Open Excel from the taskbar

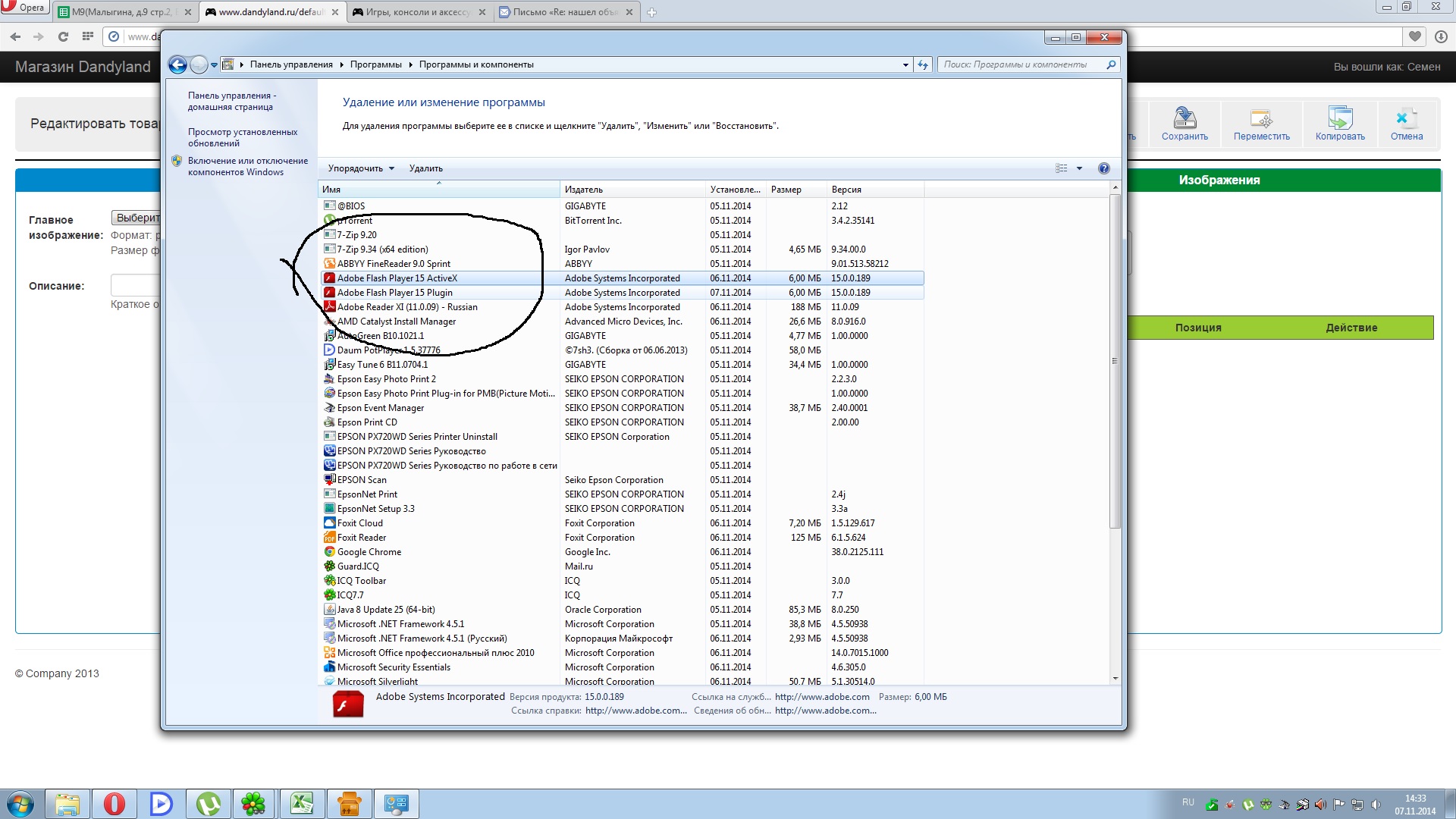pyautogui.click(x=302, y=804)
